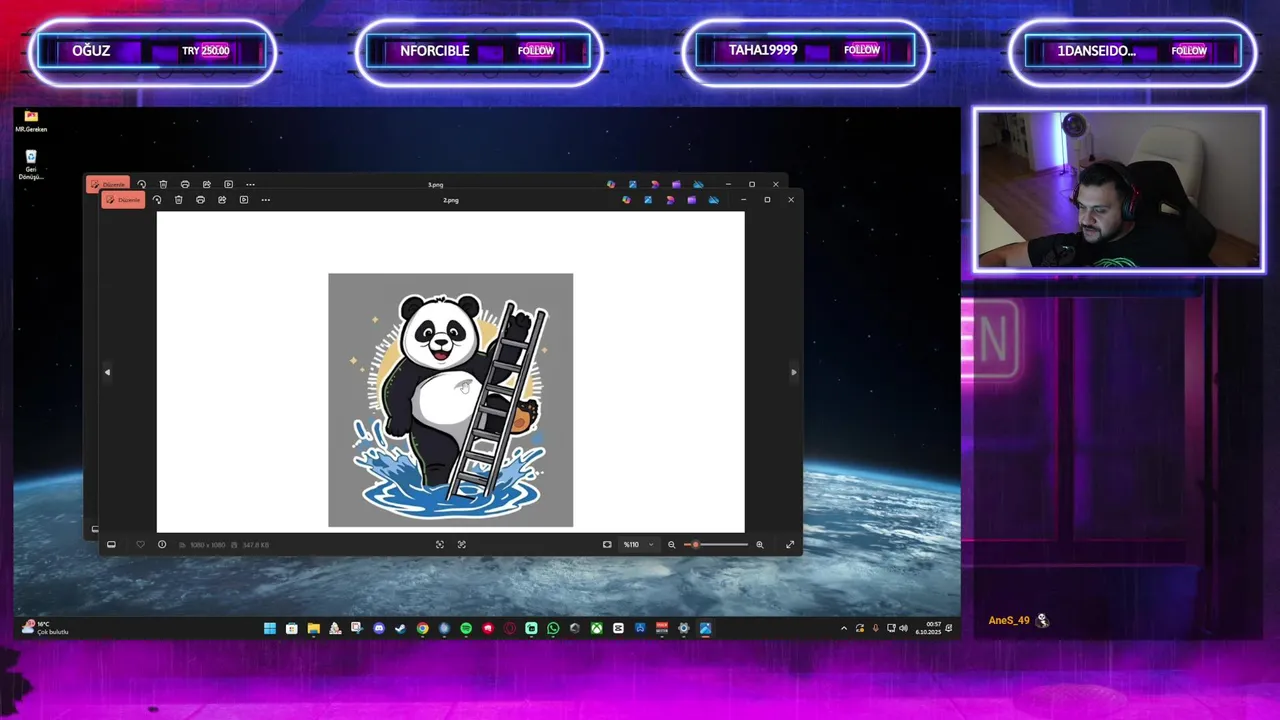The height and width of the screenshot is (720, 1280).
Task: Start slideshow from 2.png window toolbar
Action: point(244,200)
